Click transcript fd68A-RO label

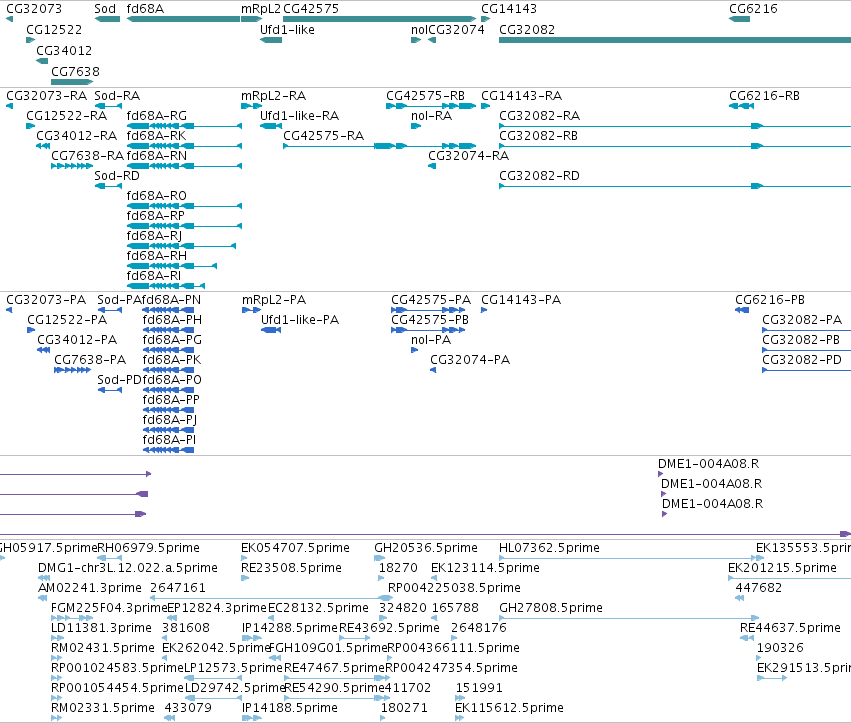156,195
